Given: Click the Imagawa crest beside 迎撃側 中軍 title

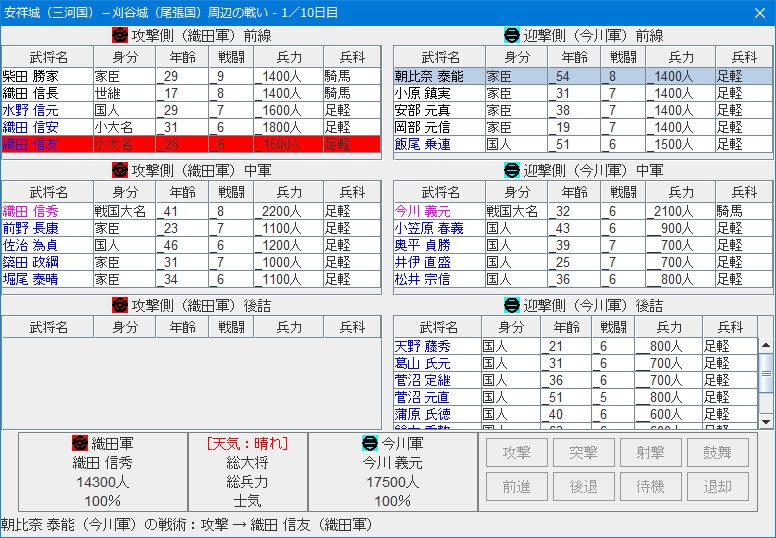Looking at the screenshot, I should (x=511, y=171).
